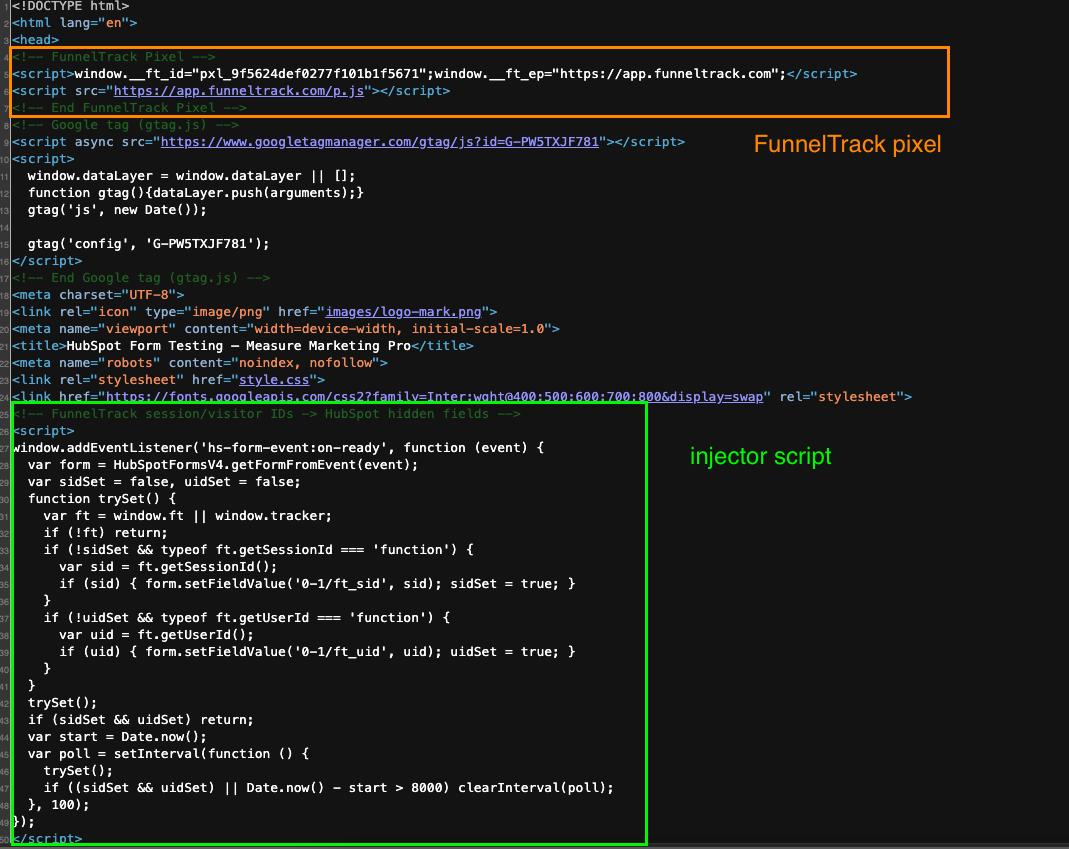Click the var start = Date.now() line

click(117, 736)
